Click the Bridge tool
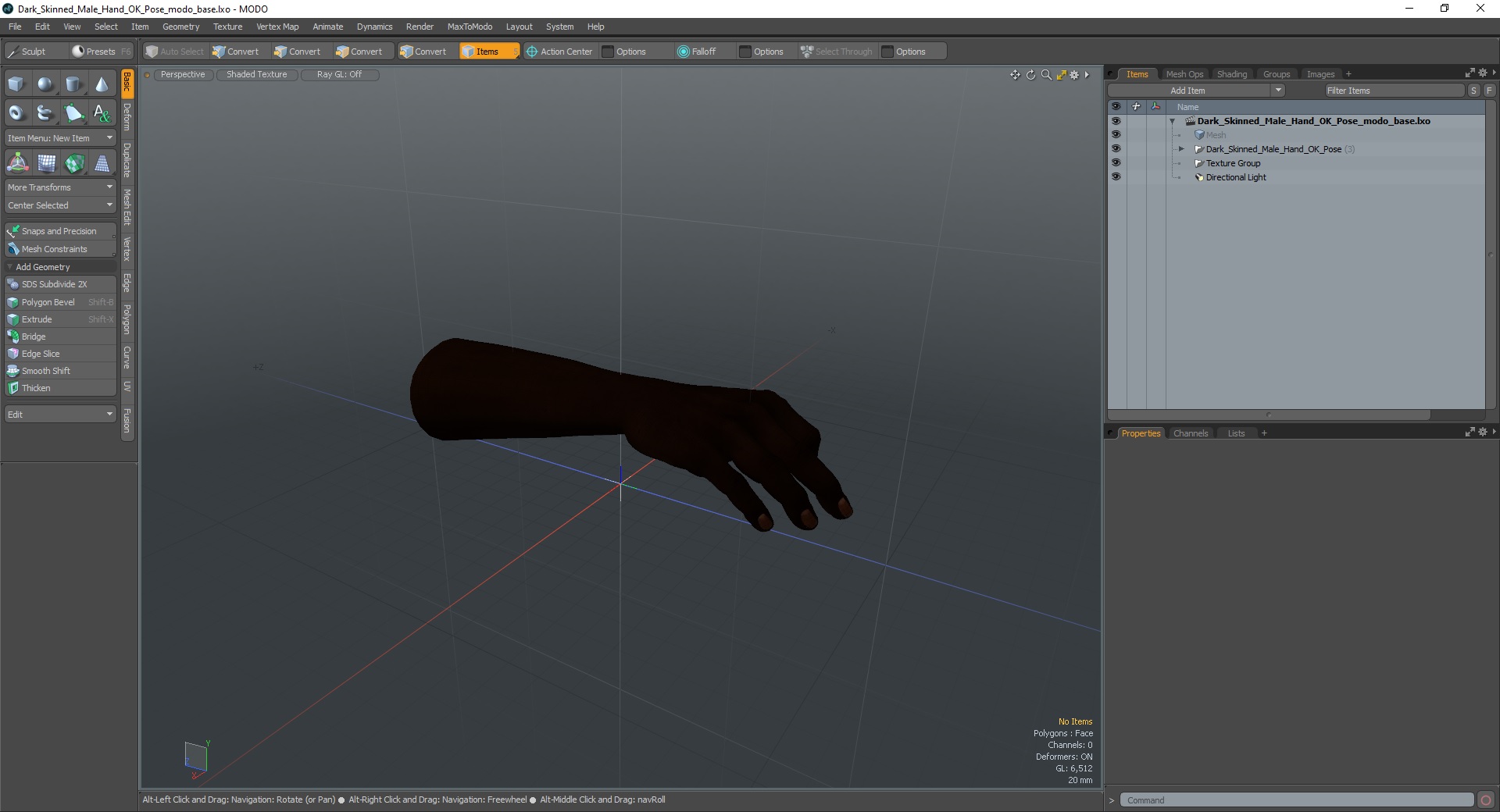This screenshot has width=1500, height=812. pyautogui.click(x=60, y=337)
